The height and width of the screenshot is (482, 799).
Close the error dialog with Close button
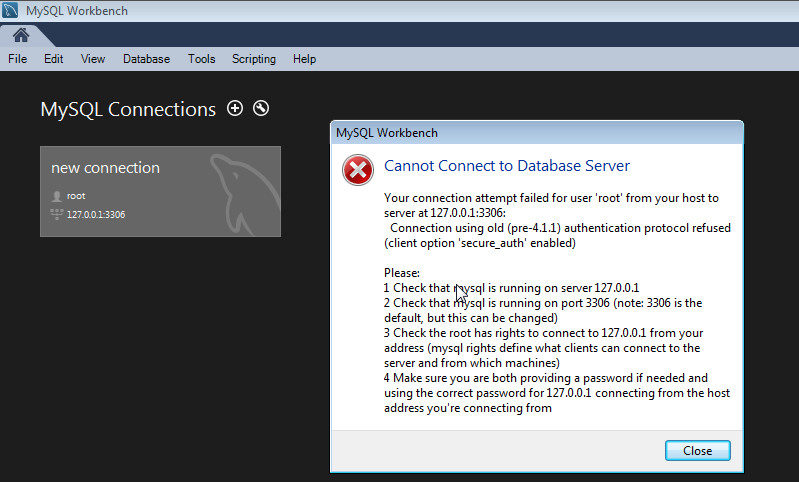(698, 450)
